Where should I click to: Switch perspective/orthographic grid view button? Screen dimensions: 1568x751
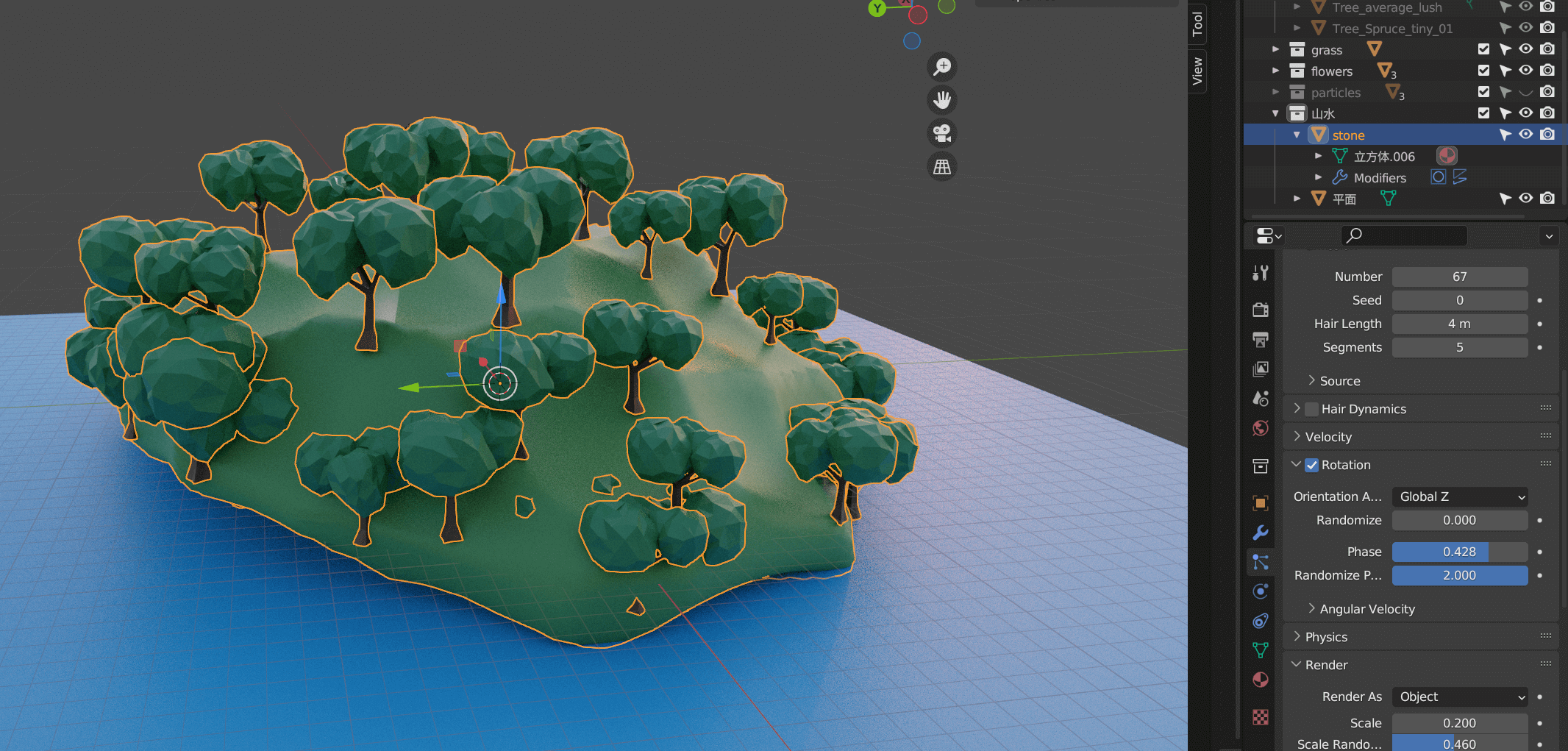point(942,167)
